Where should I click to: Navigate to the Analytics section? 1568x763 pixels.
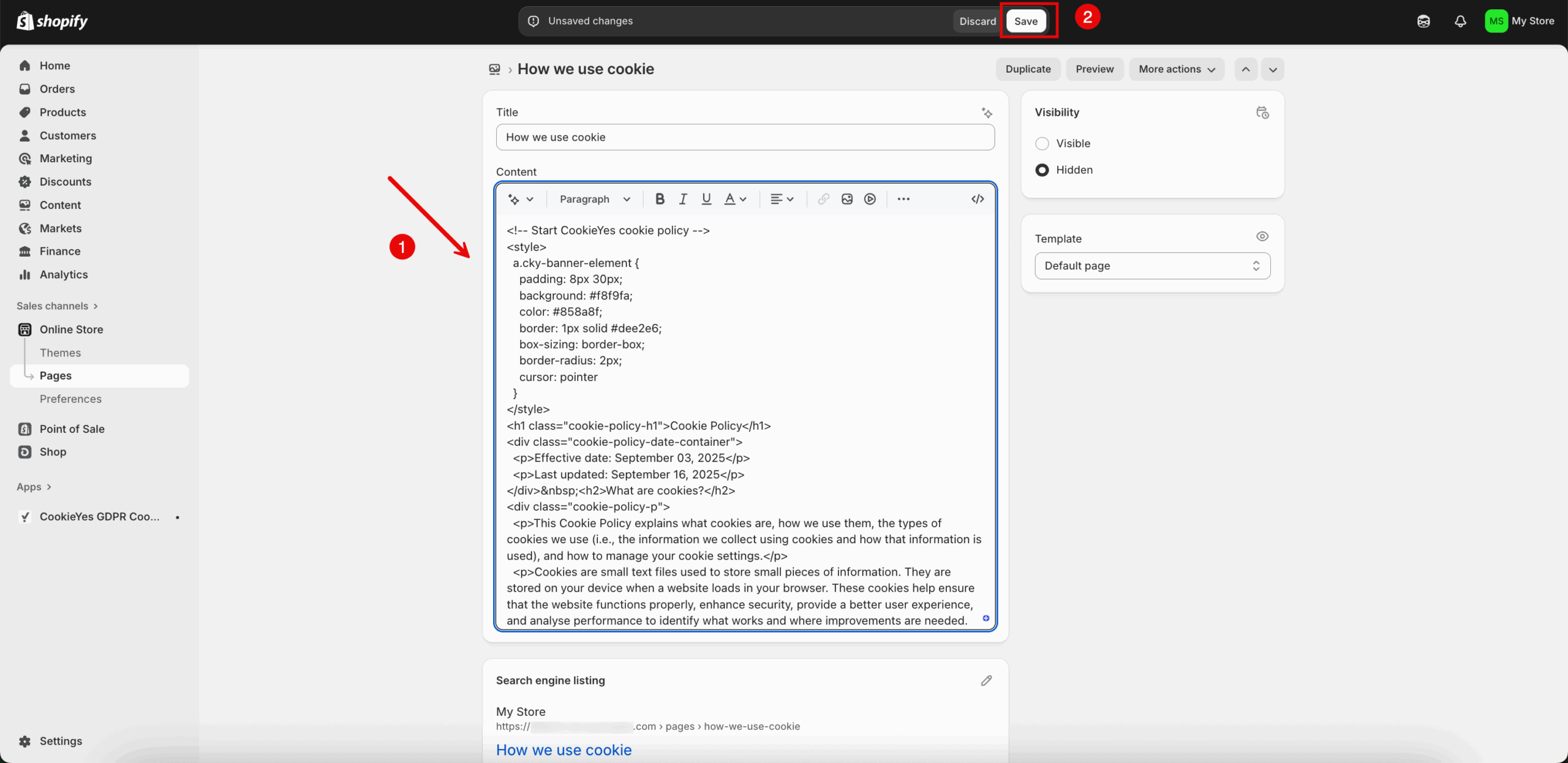coord(62,274)
